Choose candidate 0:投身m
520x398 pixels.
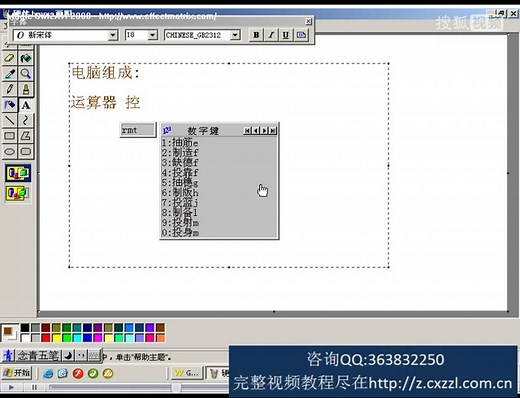click(180, 232)
